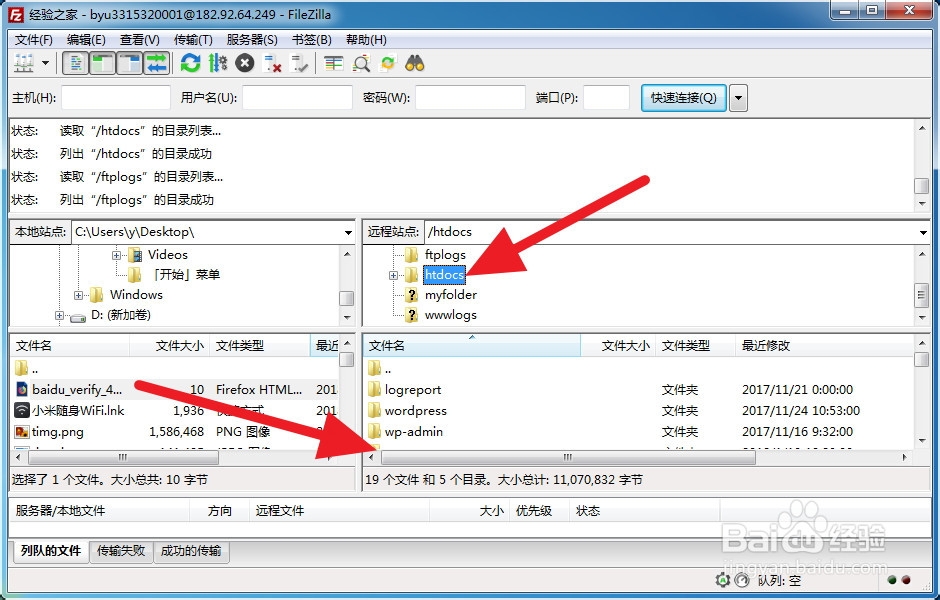Focus the 端口(P) port field

click(607, 98)
